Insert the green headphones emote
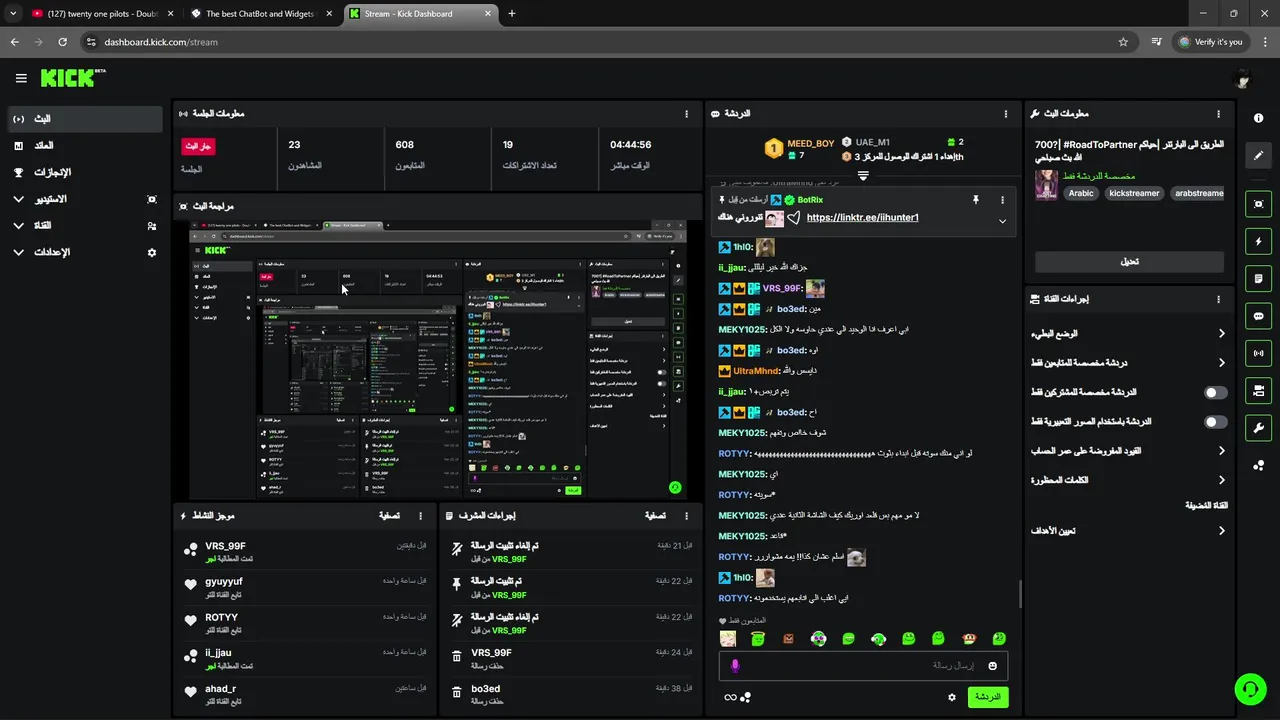Screen dimensions: 1280x720 tap(879, 638)
